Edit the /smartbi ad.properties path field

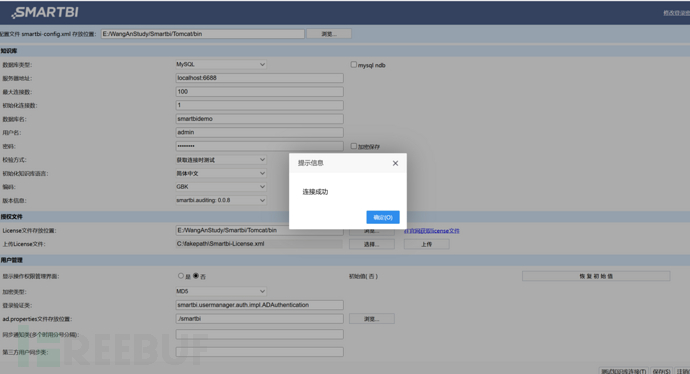click(259, 319)
